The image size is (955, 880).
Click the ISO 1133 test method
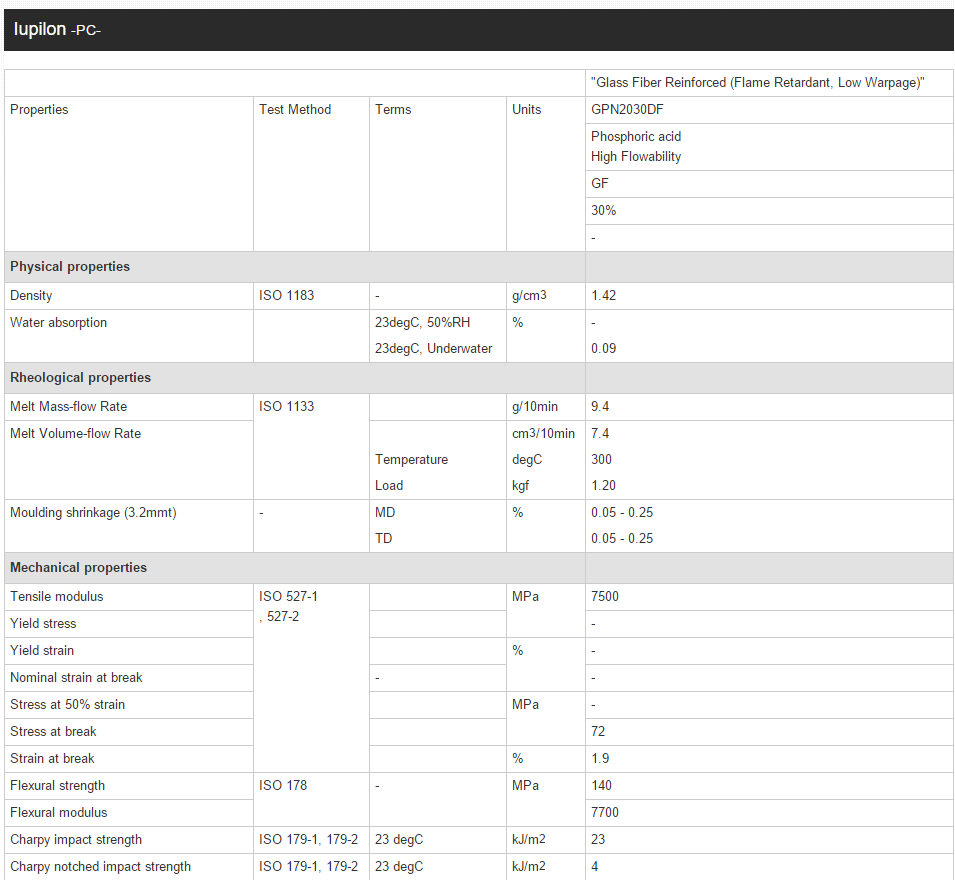[x=286, y=406]
